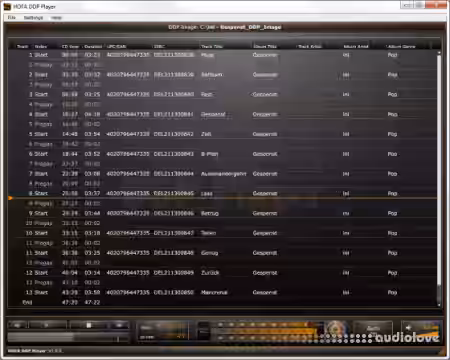Click the previous track transport button

[x=17, y=325]
